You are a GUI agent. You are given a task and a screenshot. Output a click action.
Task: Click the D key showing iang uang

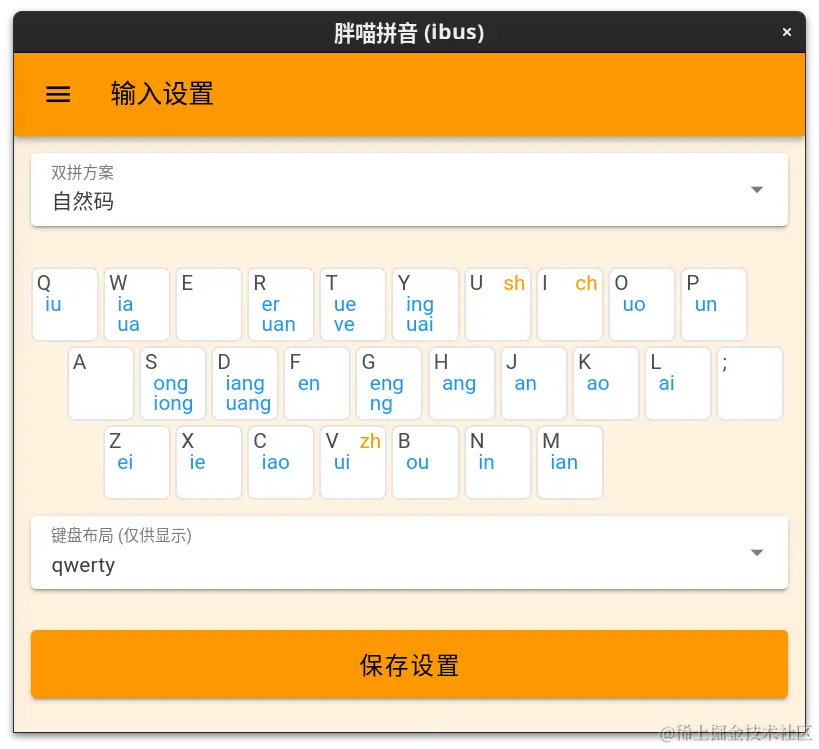(244, 383)
